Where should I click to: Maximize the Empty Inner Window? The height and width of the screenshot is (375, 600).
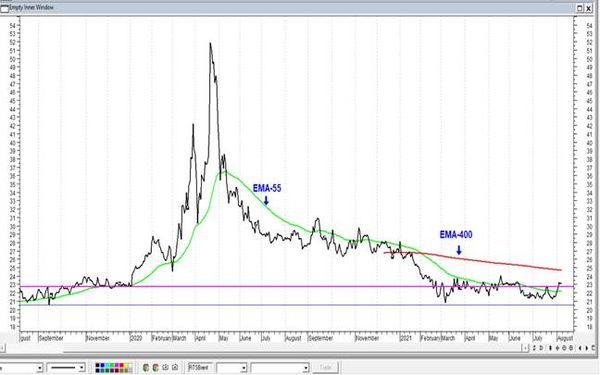(x=580, y=8)
